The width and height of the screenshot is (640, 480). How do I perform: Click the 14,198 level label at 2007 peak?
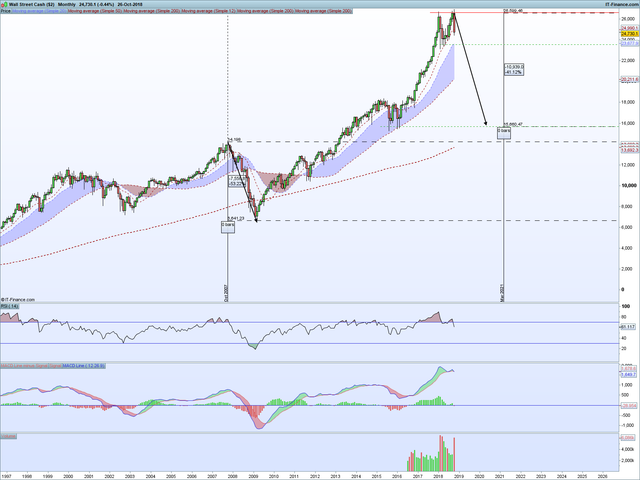[x=234, y=140]
